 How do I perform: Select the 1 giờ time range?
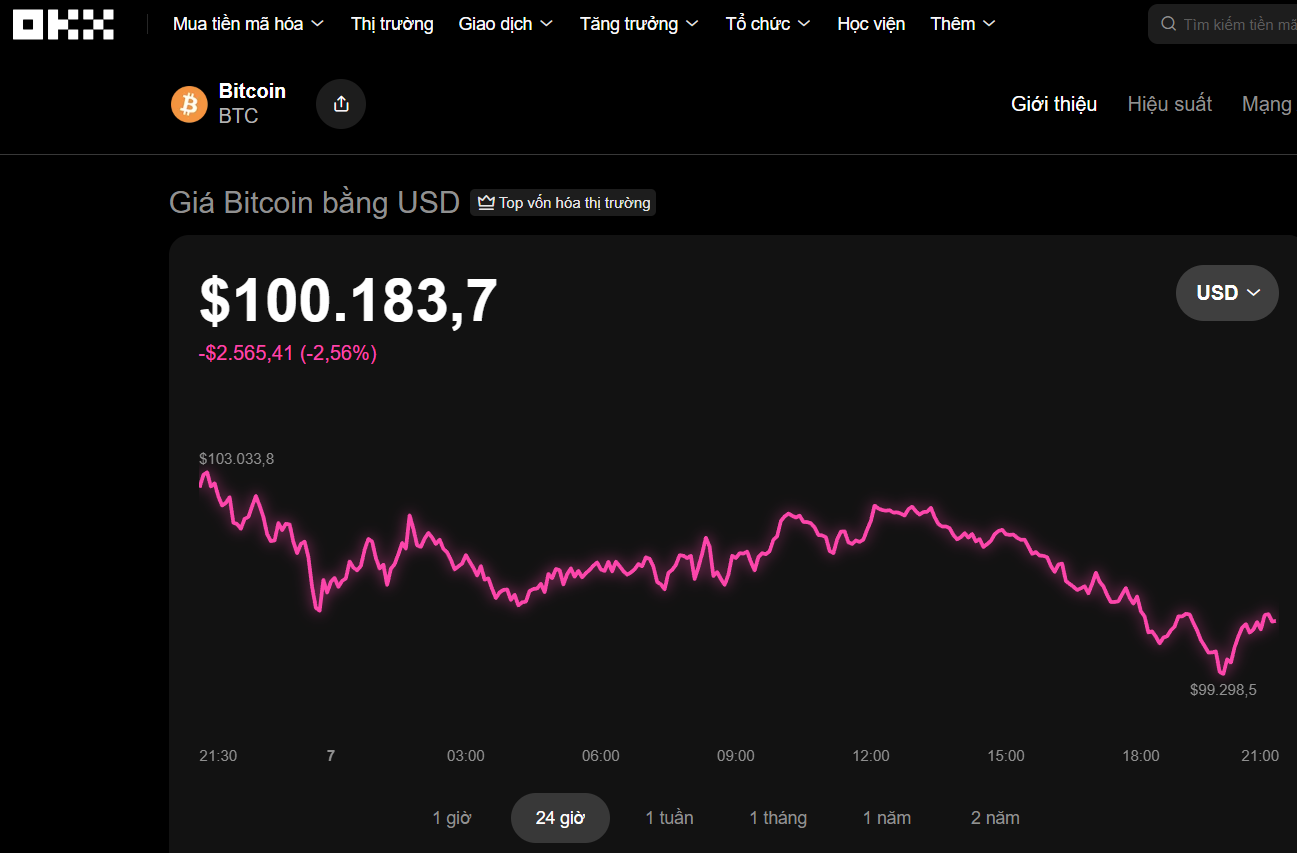point(451,818)
